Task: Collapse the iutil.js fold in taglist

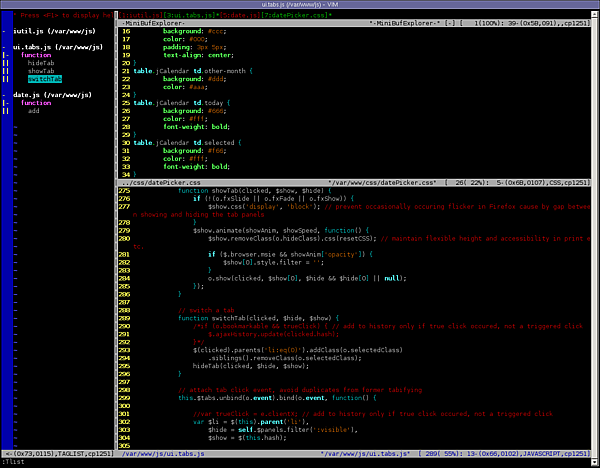Action: (4, 32)
